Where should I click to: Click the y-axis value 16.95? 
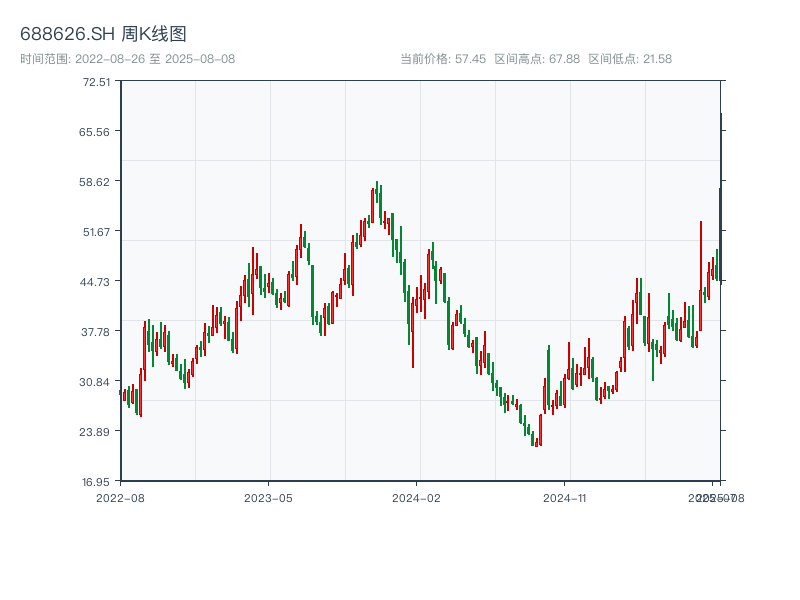point(96,482)
